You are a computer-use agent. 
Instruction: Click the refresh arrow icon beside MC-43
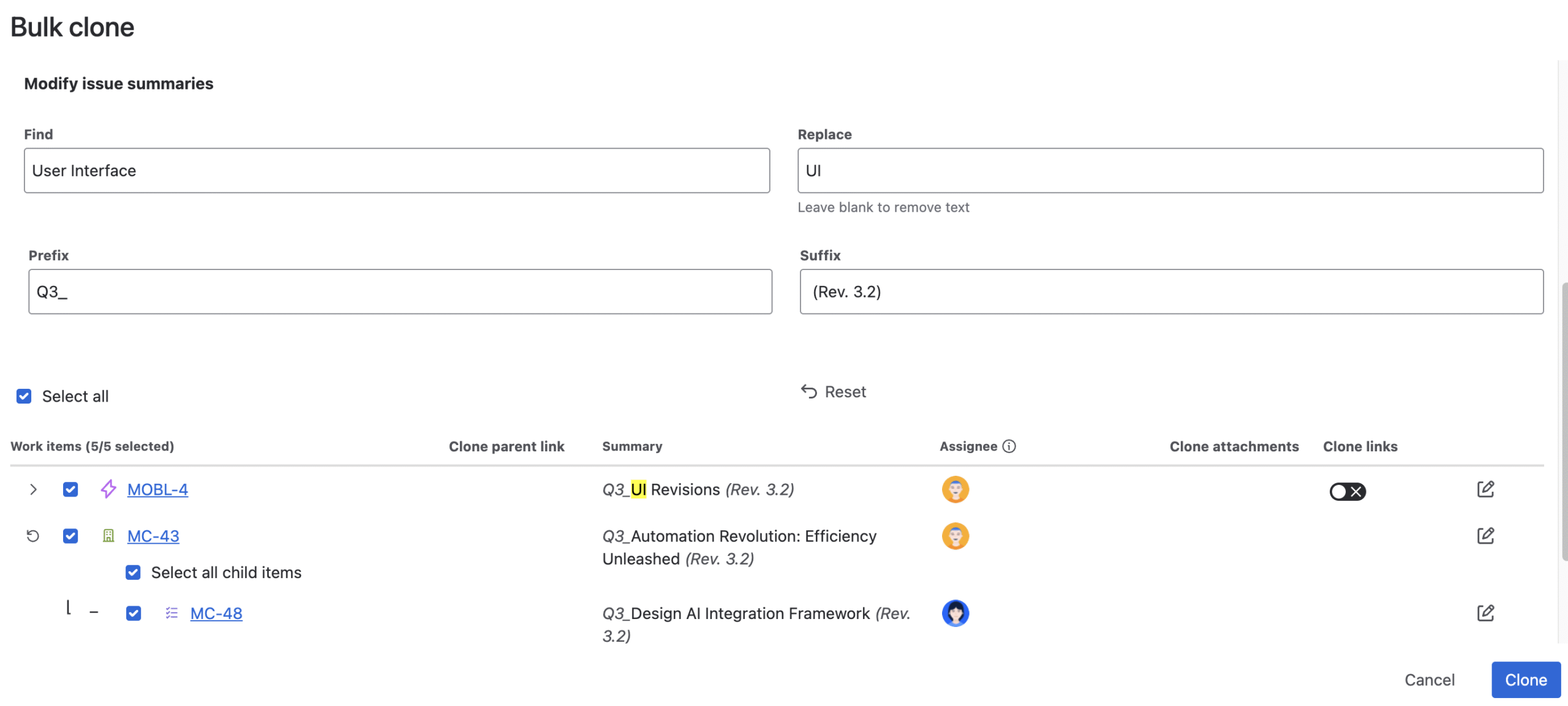click(x=33, y=536)
